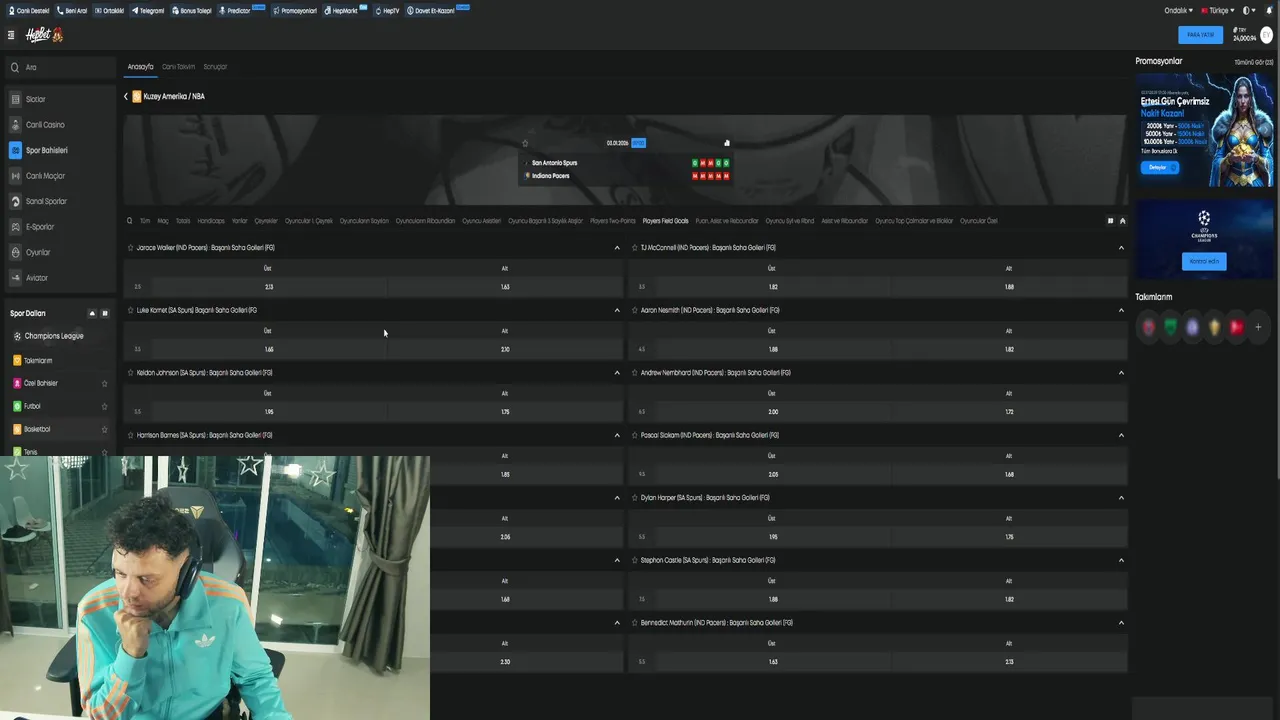Click the Beni Ara phone shortcut
Viewport: 1280px width, 720px height.
click(72, 10)
